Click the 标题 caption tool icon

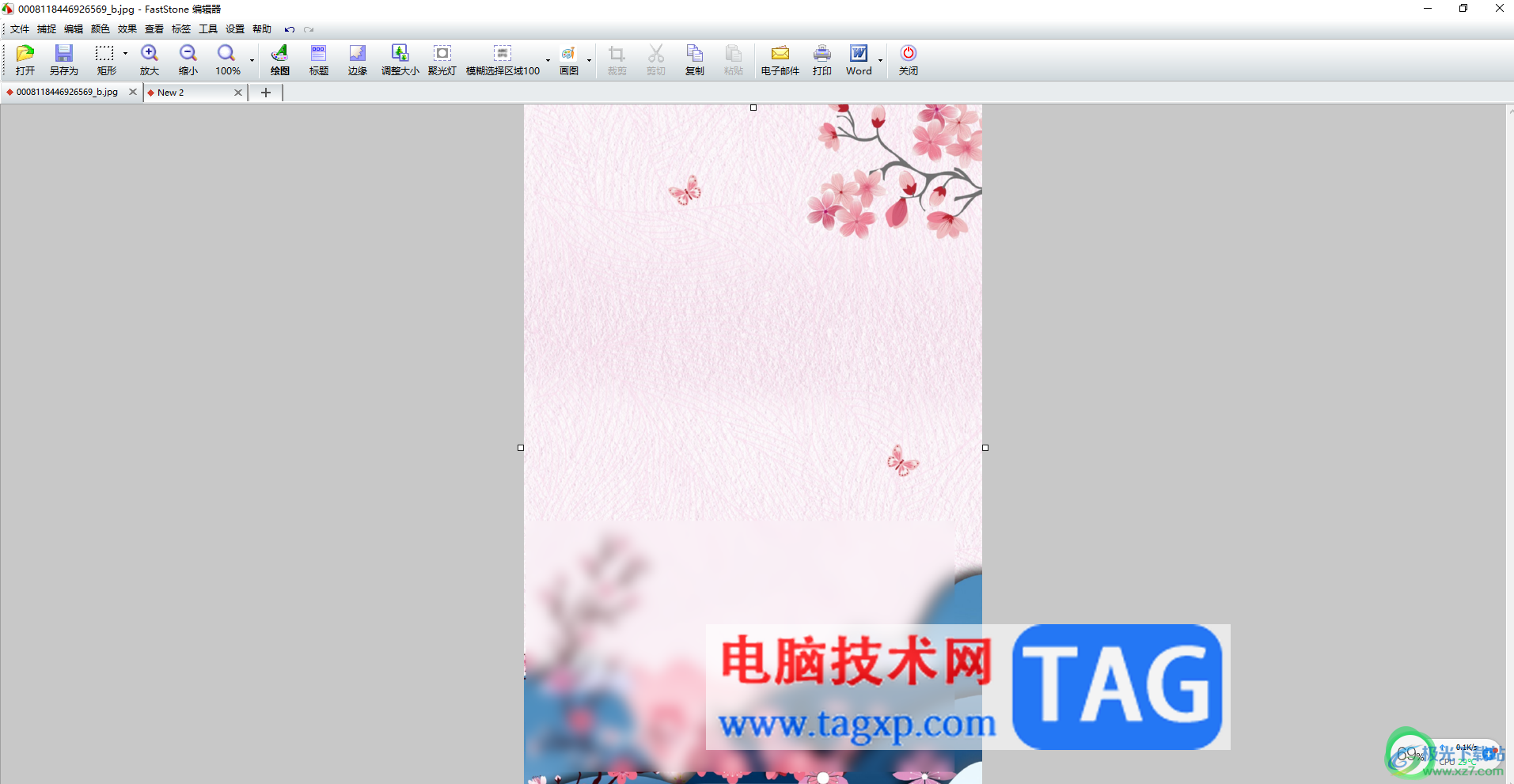(x=319, y=60)
